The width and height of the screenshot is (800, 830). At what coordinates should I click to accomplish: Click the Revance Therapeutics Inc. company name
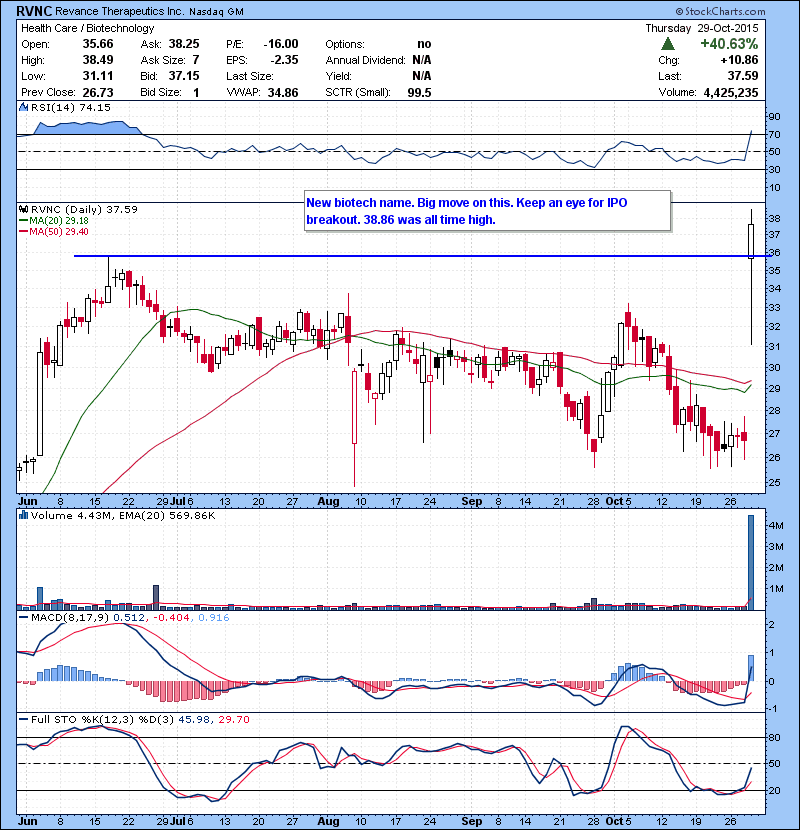coord(120,11)
